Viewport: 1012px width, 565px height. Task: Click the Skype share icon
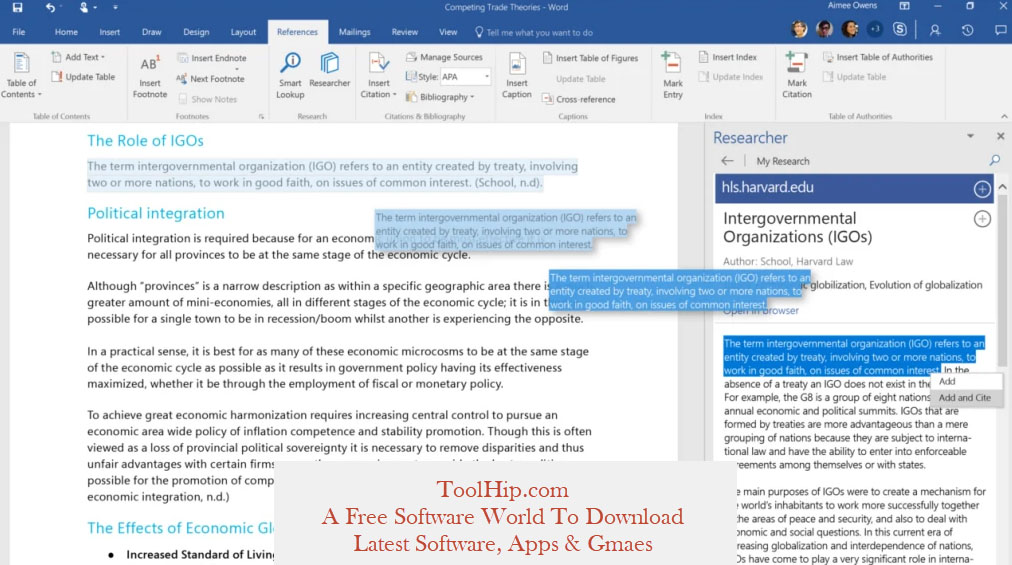point(900,30)
